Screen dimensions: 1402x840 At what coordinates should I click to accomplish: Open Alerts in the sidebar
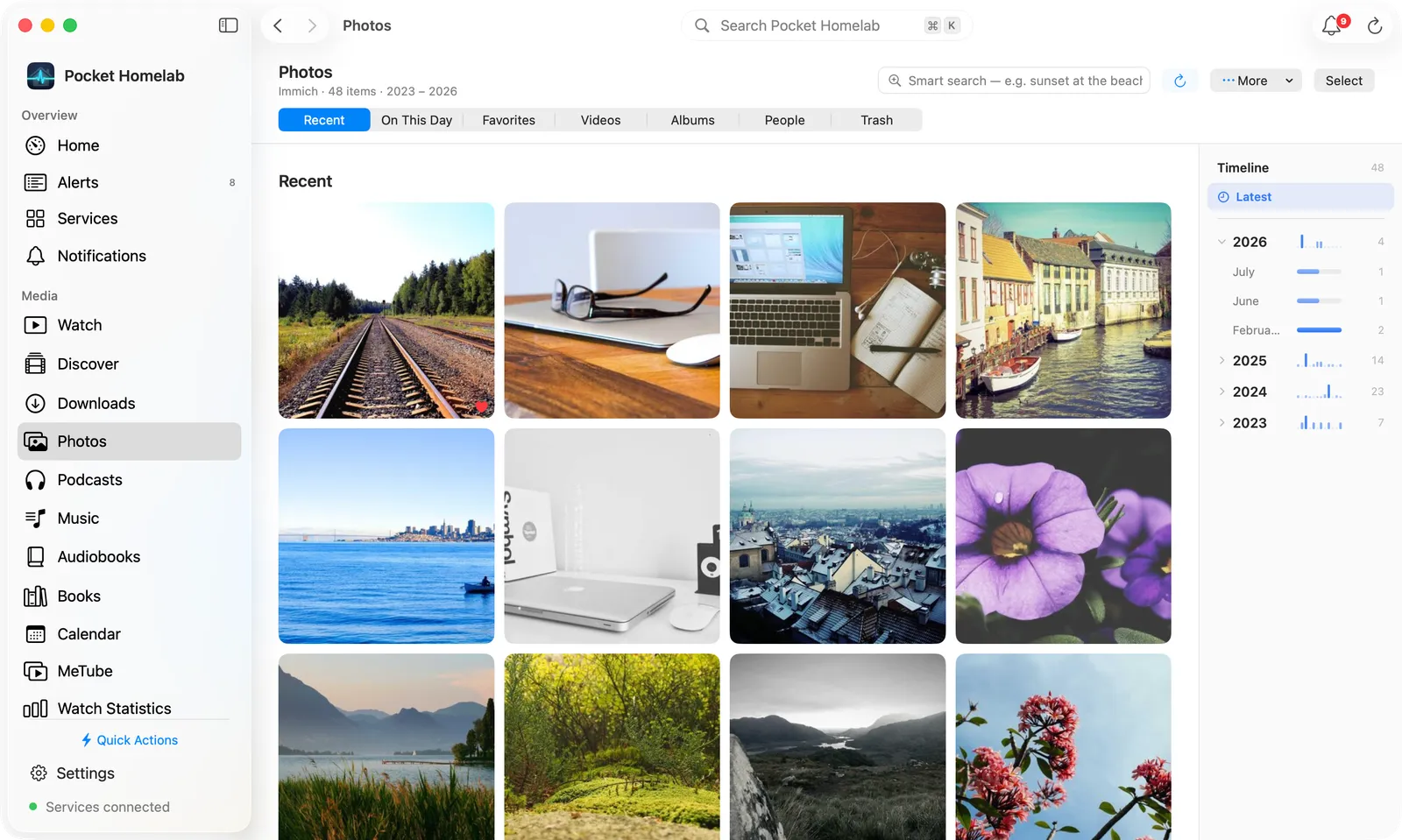click(129, 182)
